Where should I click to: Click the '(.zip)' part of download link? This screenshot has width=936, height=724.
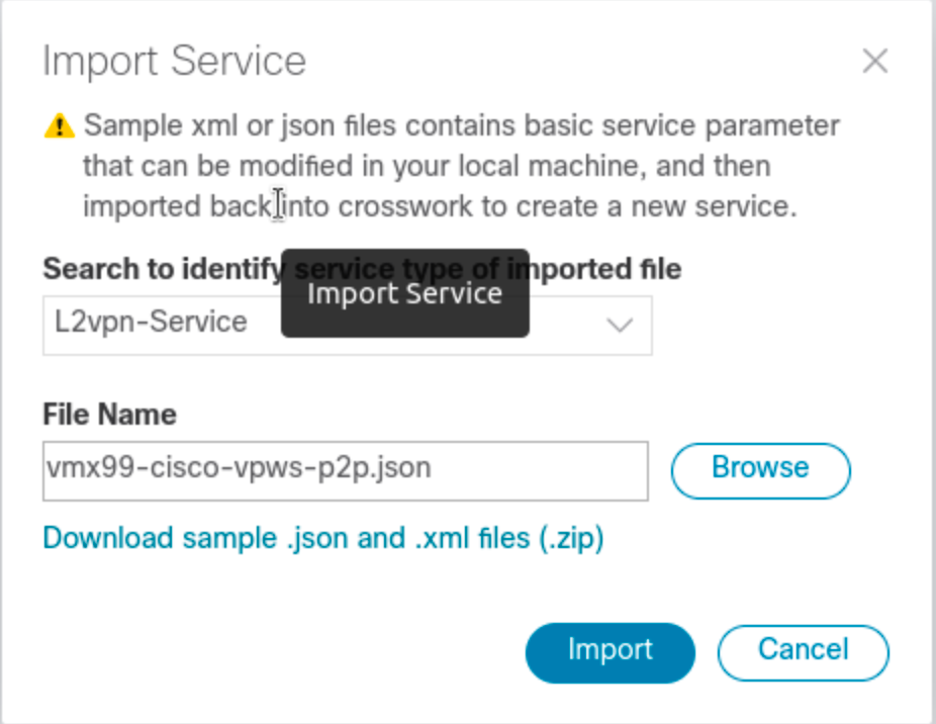[571, 538]
